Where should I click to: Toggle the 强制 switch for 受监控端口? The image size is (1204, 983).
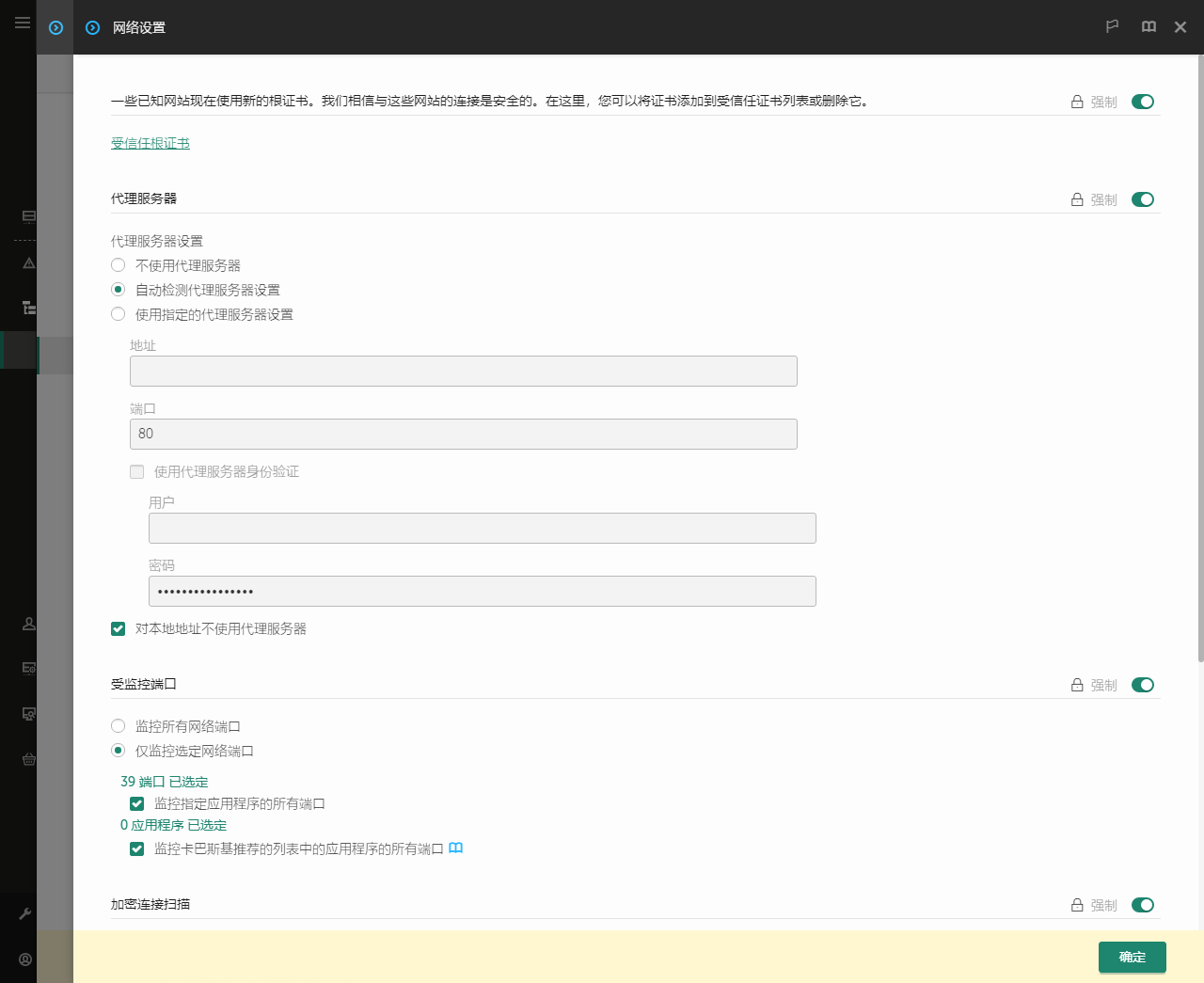click(1143, 685)
